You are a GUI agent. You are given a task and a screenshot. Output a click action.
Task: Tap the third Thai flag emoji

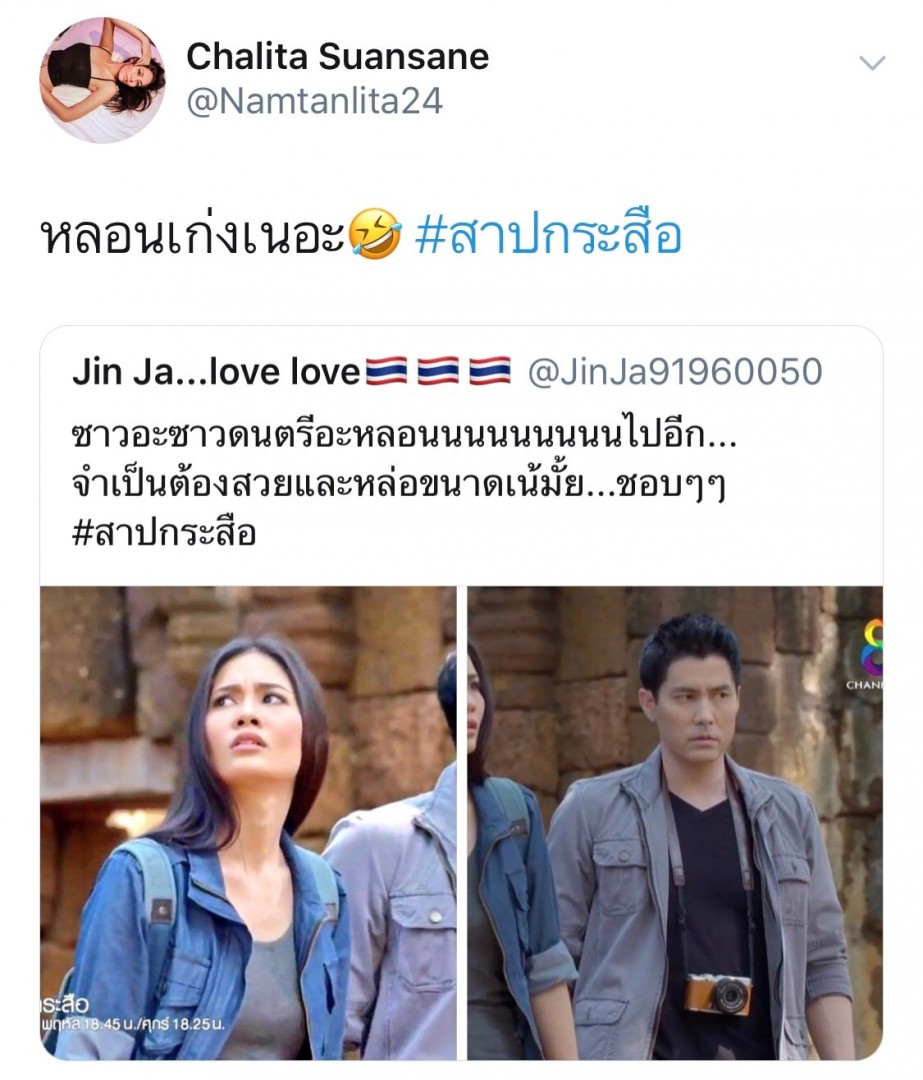tap(490, 372)
